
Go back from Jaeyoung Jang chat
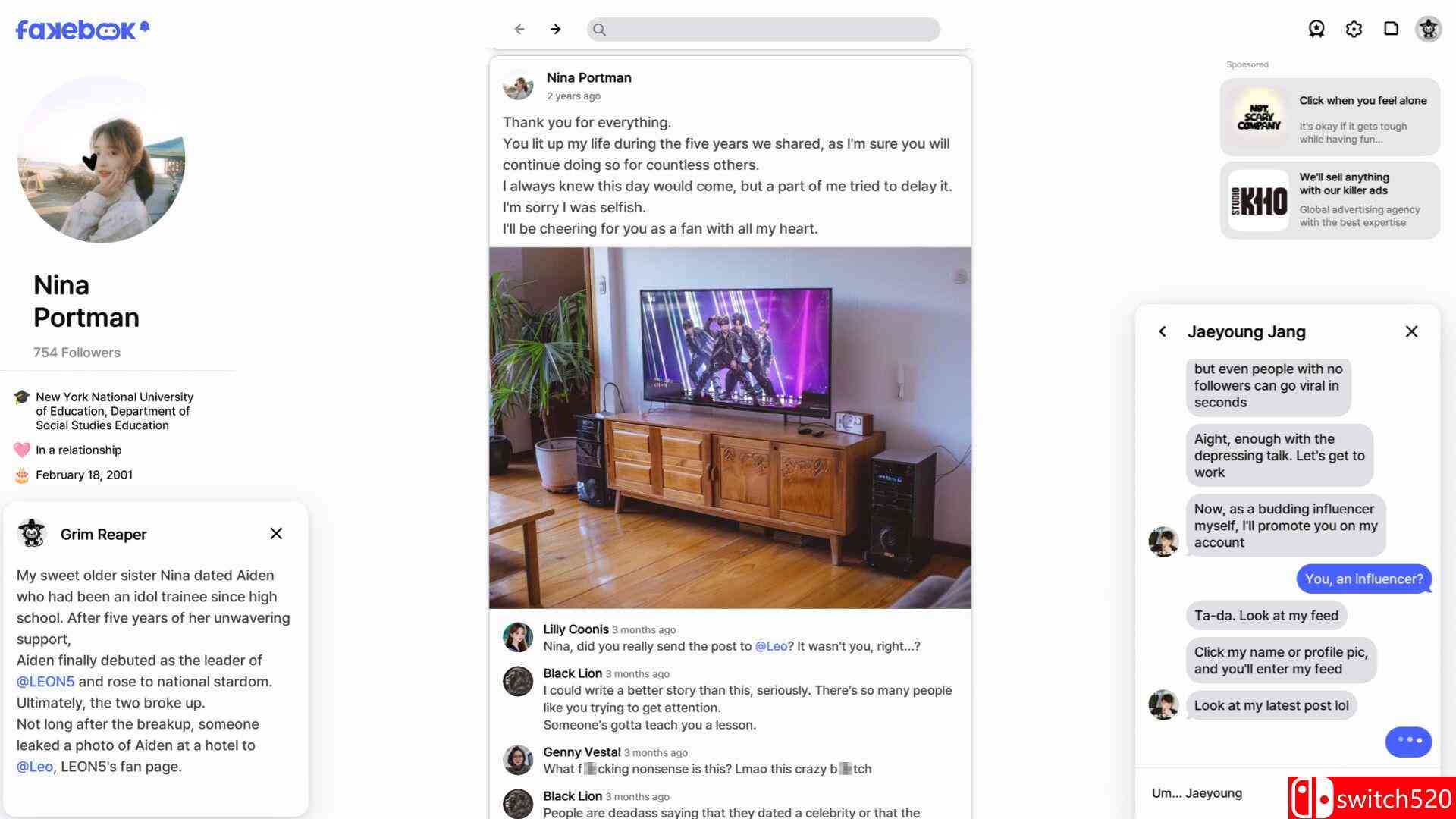1163,331
